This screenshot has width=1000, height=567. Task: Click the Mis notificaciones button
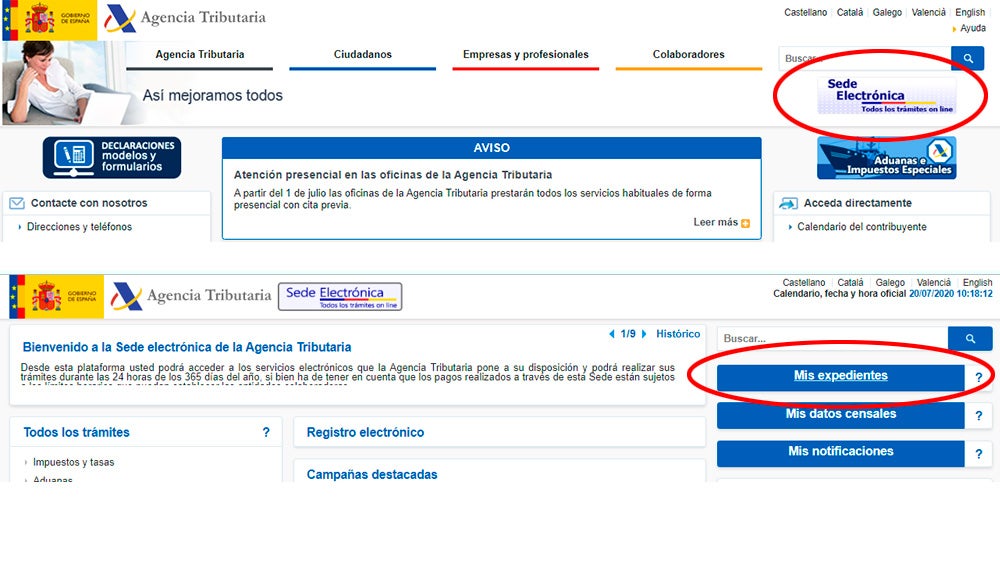click(841, 453)
